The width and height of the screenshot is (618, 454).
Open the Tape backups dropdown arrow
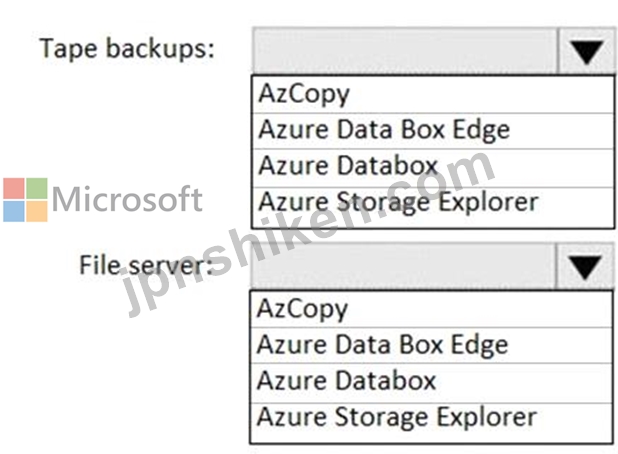click(586, 51)
